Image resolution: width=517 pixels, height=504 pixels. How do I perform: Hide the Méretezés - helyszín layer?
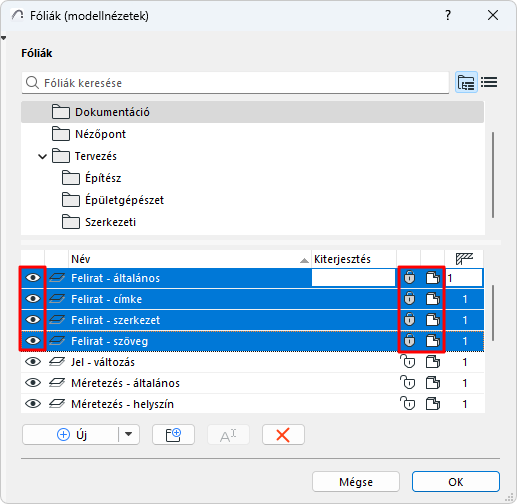(x=33, y=404)
